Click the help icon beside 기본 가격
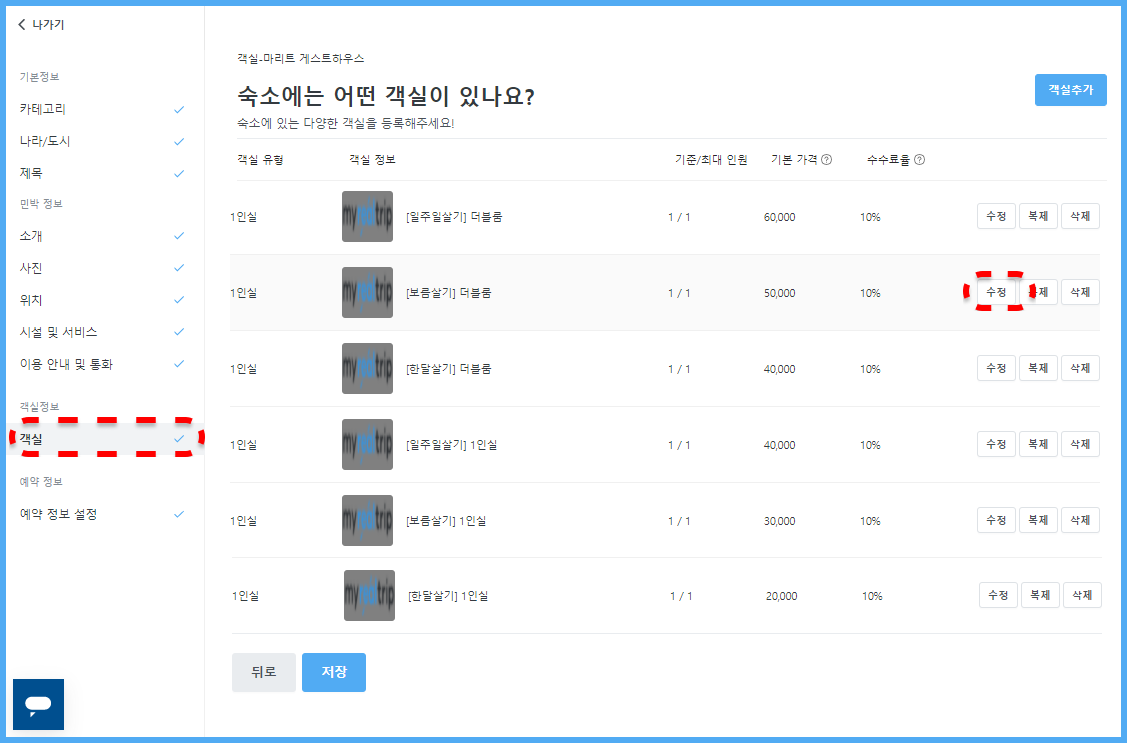The image size is (1127, 743). tap(826, 160)
